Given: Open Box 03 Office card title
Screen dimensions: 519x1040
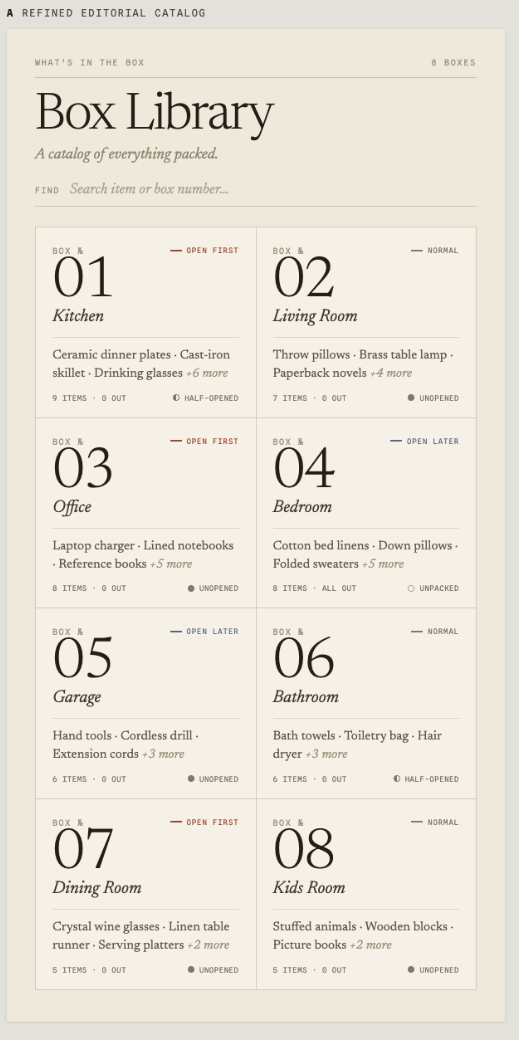Looking at the screenshot, I should [72, 507].
